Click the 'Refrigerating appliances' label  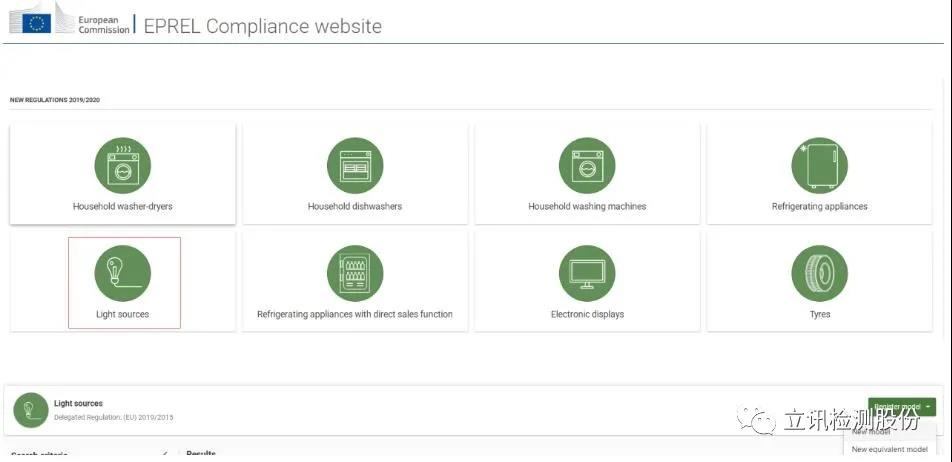click(x=820, y=206)
